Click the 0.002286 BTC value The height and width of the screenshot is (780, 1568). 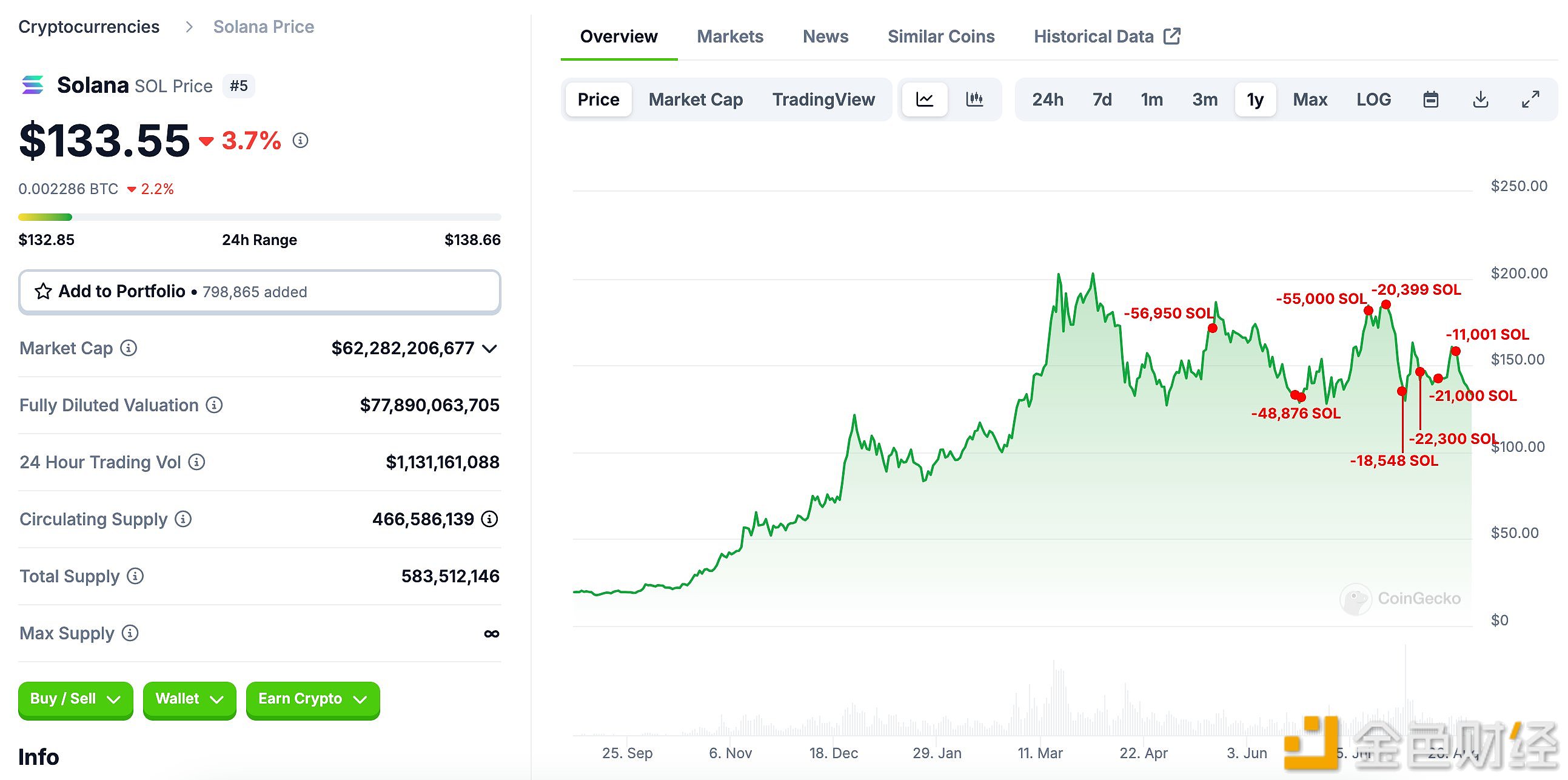point(68,189)
